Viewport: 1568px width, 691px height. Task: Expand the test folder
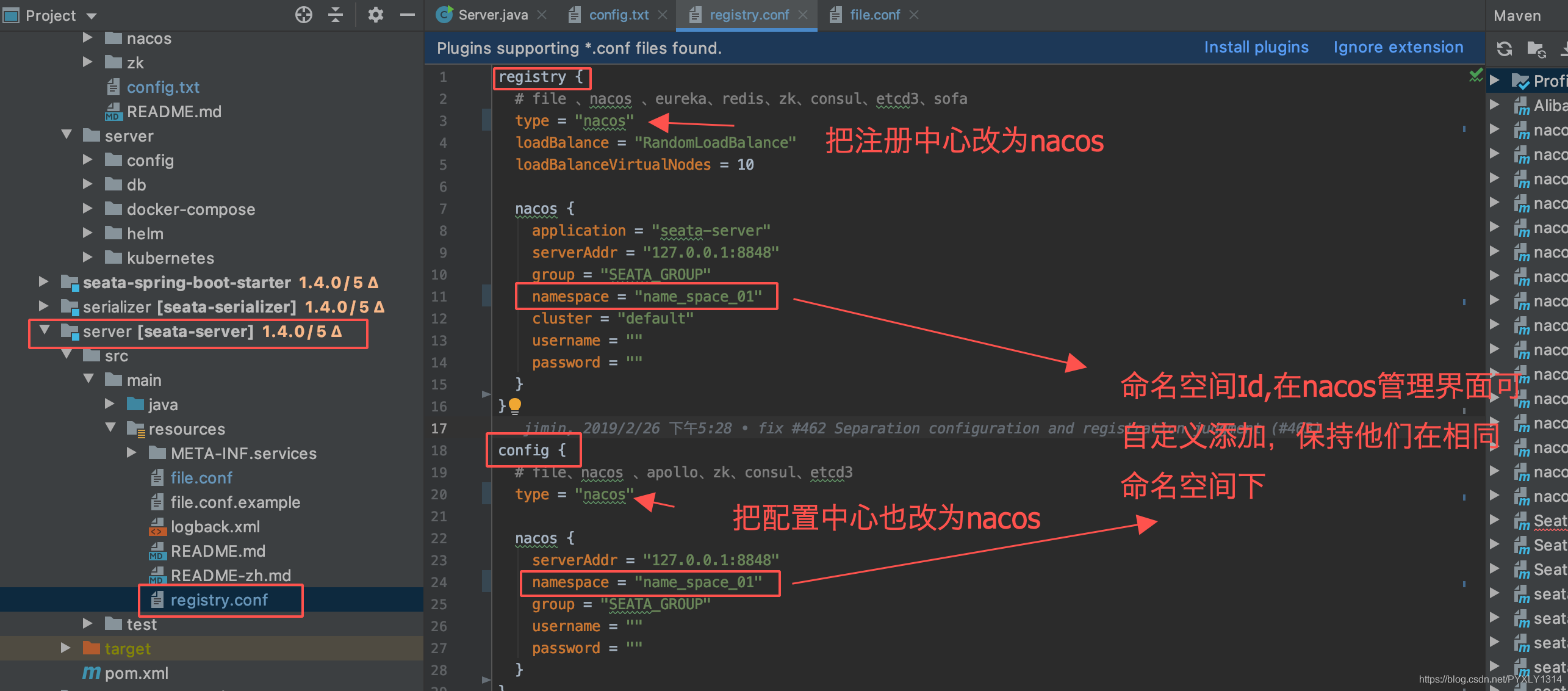(x=87, y=624)
